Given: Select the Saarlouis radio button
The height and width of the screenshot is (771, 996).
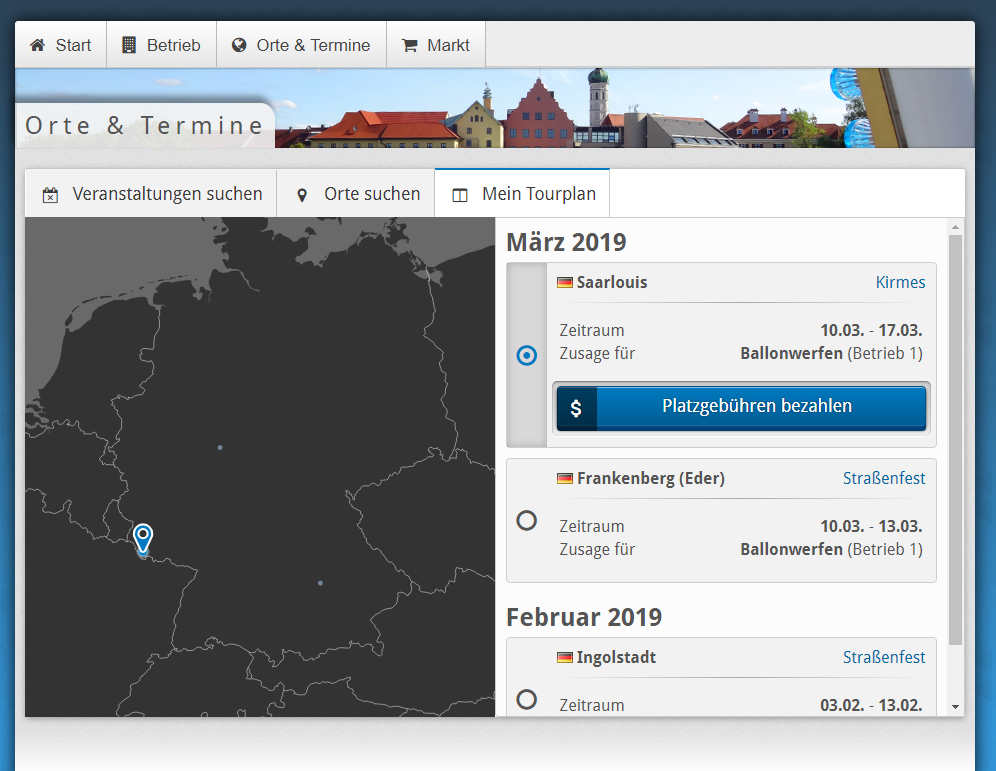Looking at the screenshot, I should click(x=527, y=355).
